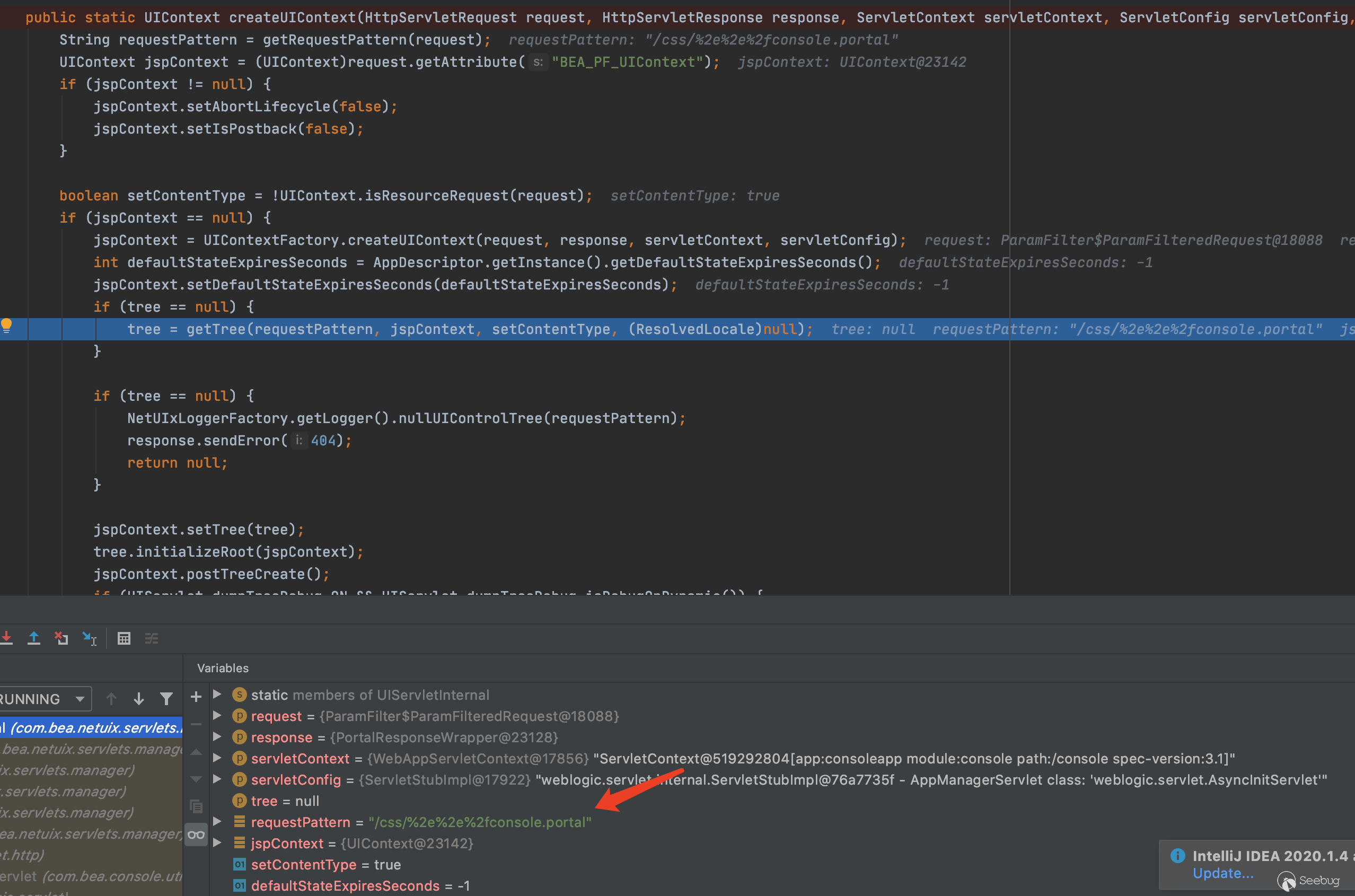The image size is (1355, 896).
Task: Expand the jspContext variable node
Action: (x=217, y=843)
